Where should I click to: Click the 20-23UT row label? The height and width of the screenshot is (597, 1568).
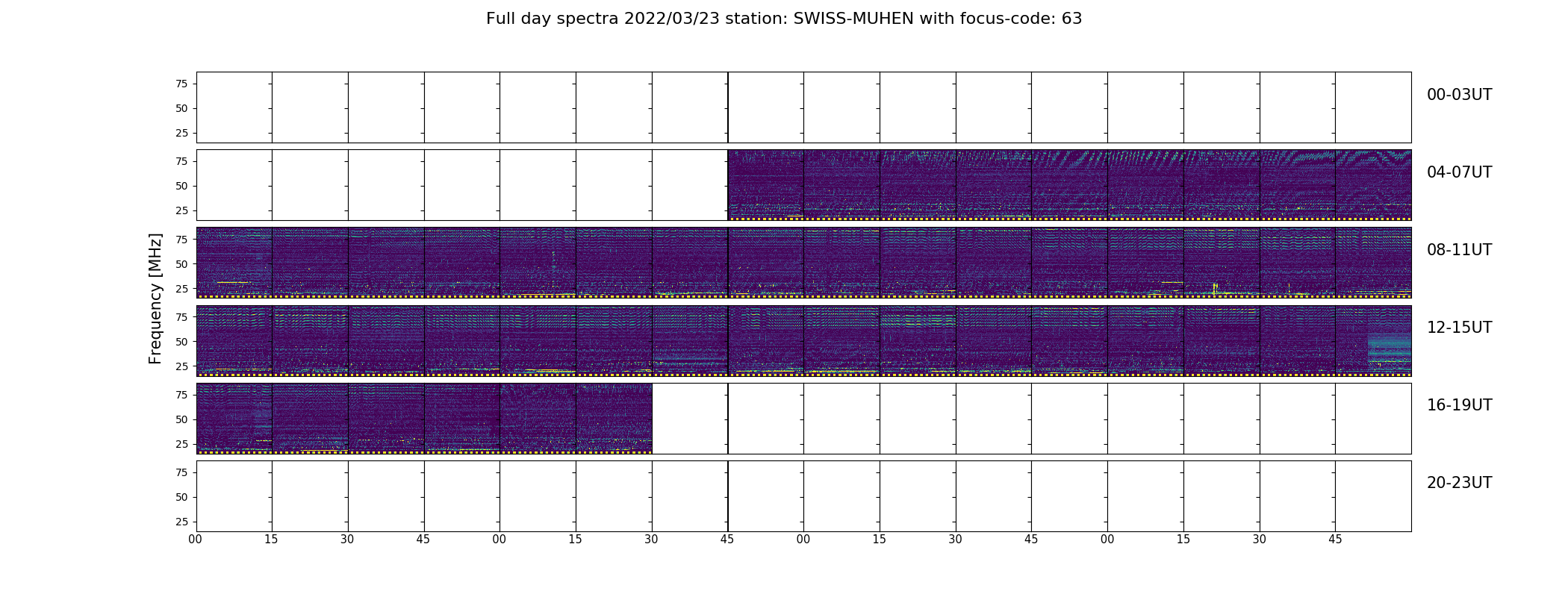pyautogui.click(x=1459, y=483)
